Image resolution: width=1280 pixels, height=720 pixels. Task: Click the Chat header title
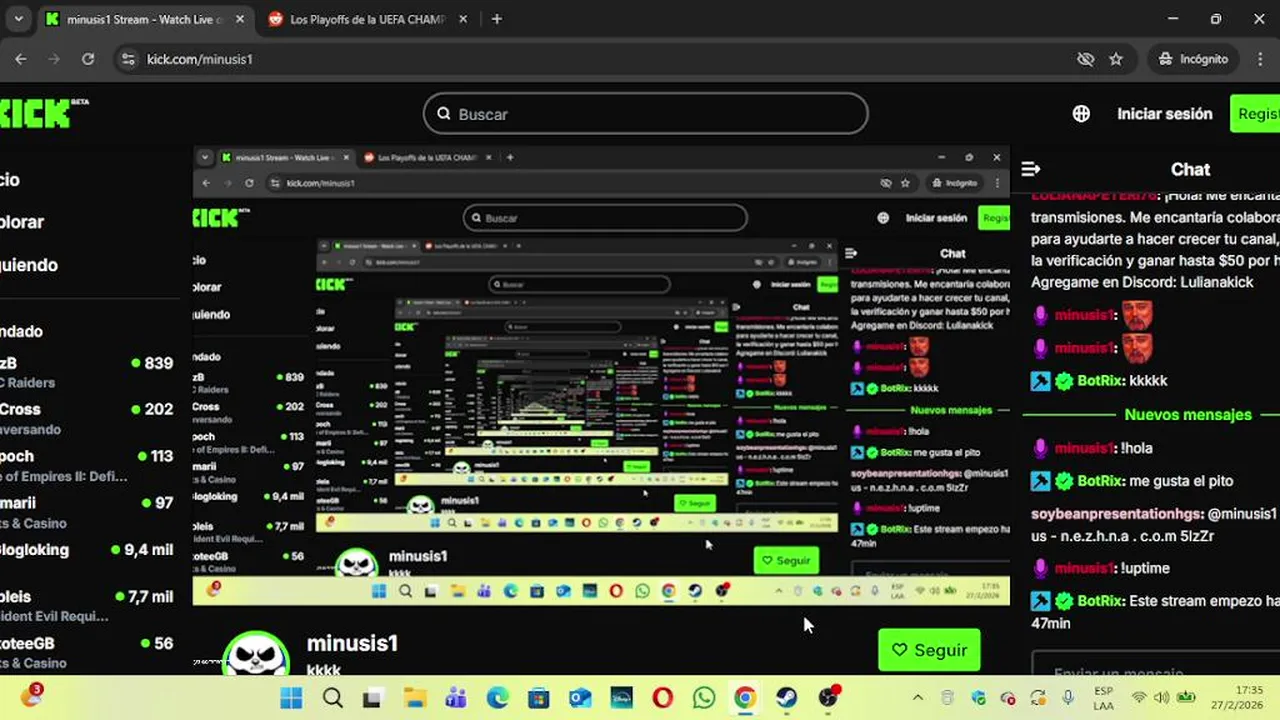(1190, 170)
